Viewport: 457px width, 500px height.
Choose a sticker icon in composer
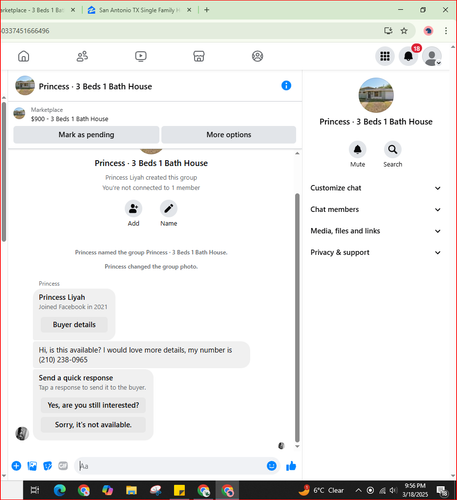(x=48, y=466)
